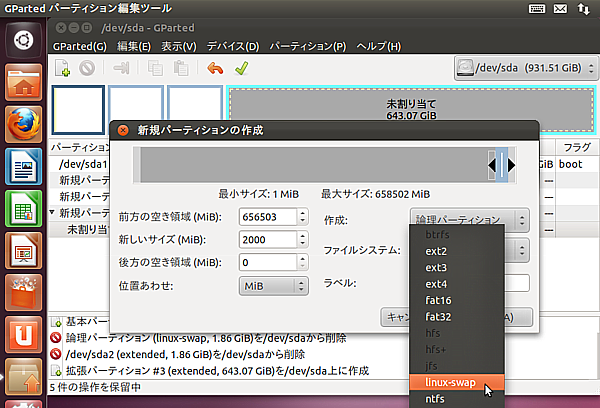
Task: Open LibreOffice Calc from launcher
Action: pos(24,209)
